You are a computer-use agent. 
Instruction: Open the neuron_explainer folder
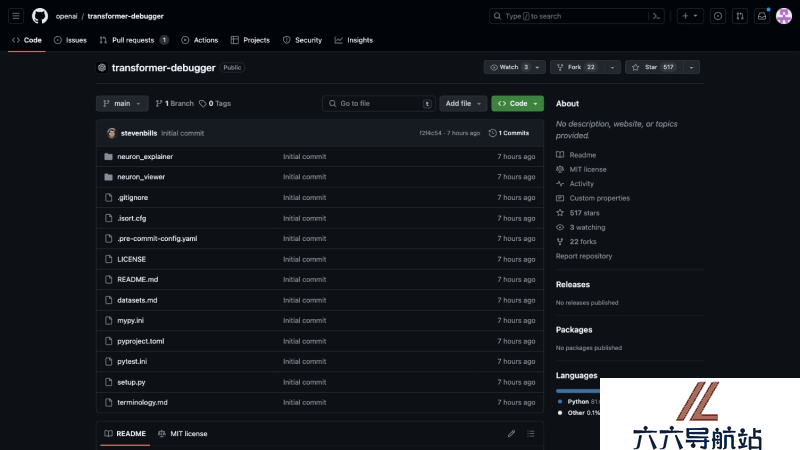(145, 157)
